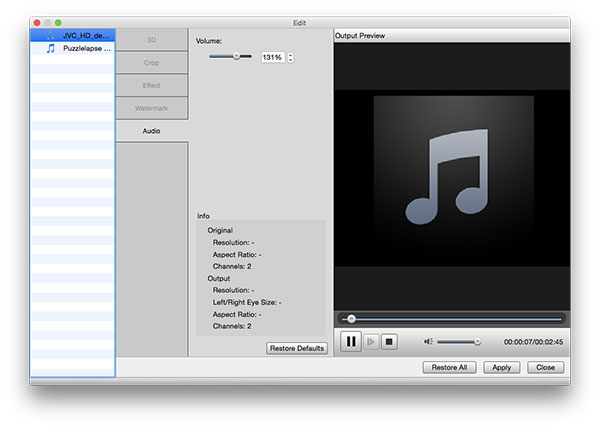Stop the preview playback

coord(389,342)
